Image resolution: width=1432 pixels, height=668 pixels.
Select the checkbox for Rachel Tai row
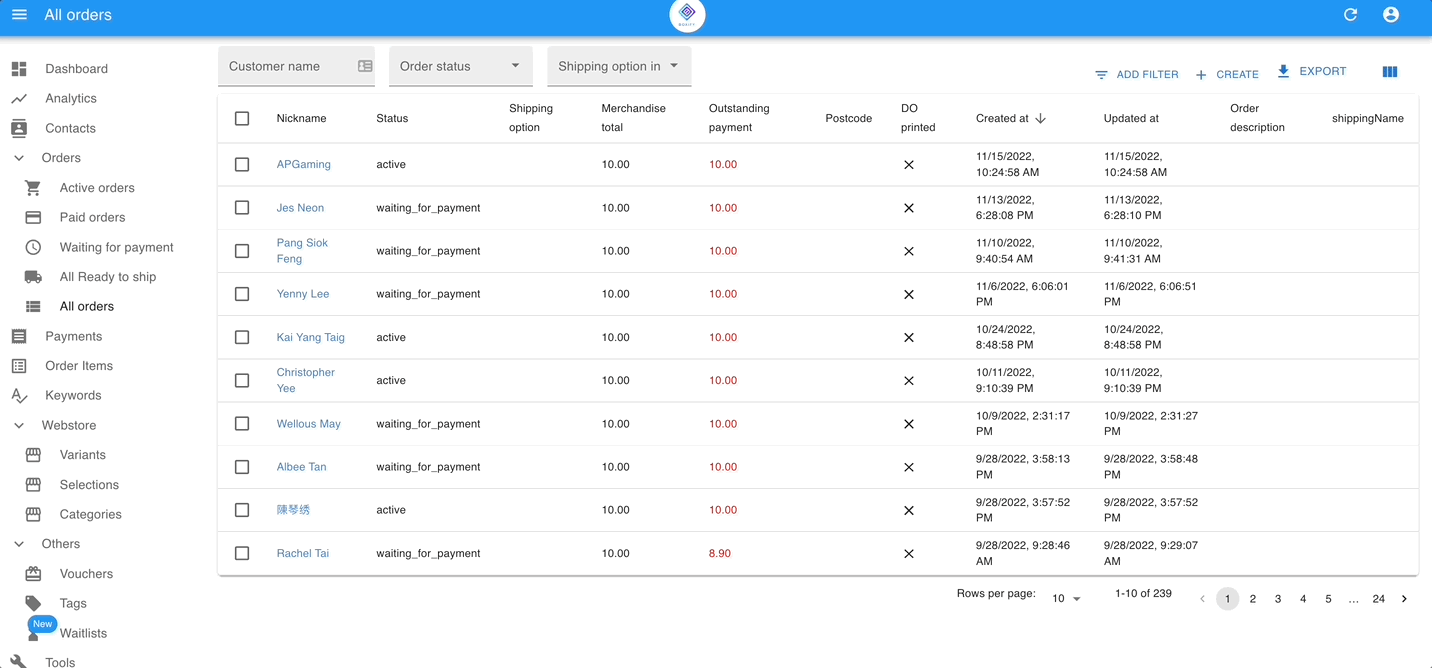pos(242,553)
